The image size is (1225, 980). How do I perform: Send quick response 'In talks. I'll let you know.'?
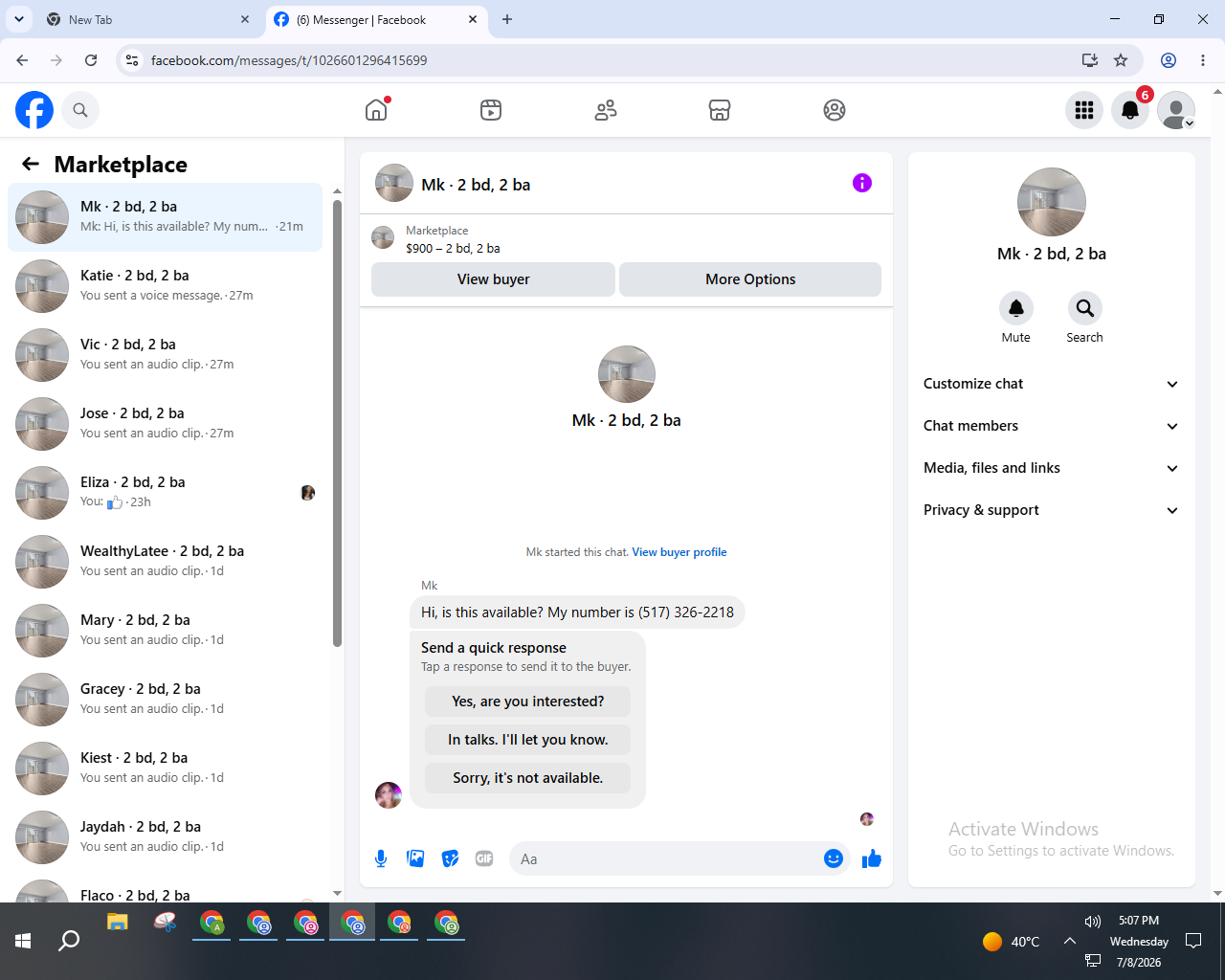click(x=528, y=740)
